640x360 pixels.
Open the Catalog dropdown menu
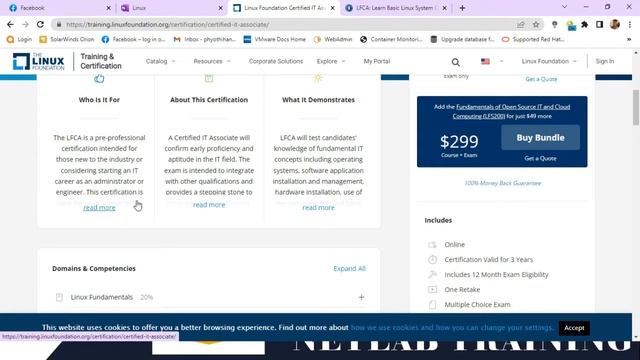pyautogui.click(x=160, y=61)
